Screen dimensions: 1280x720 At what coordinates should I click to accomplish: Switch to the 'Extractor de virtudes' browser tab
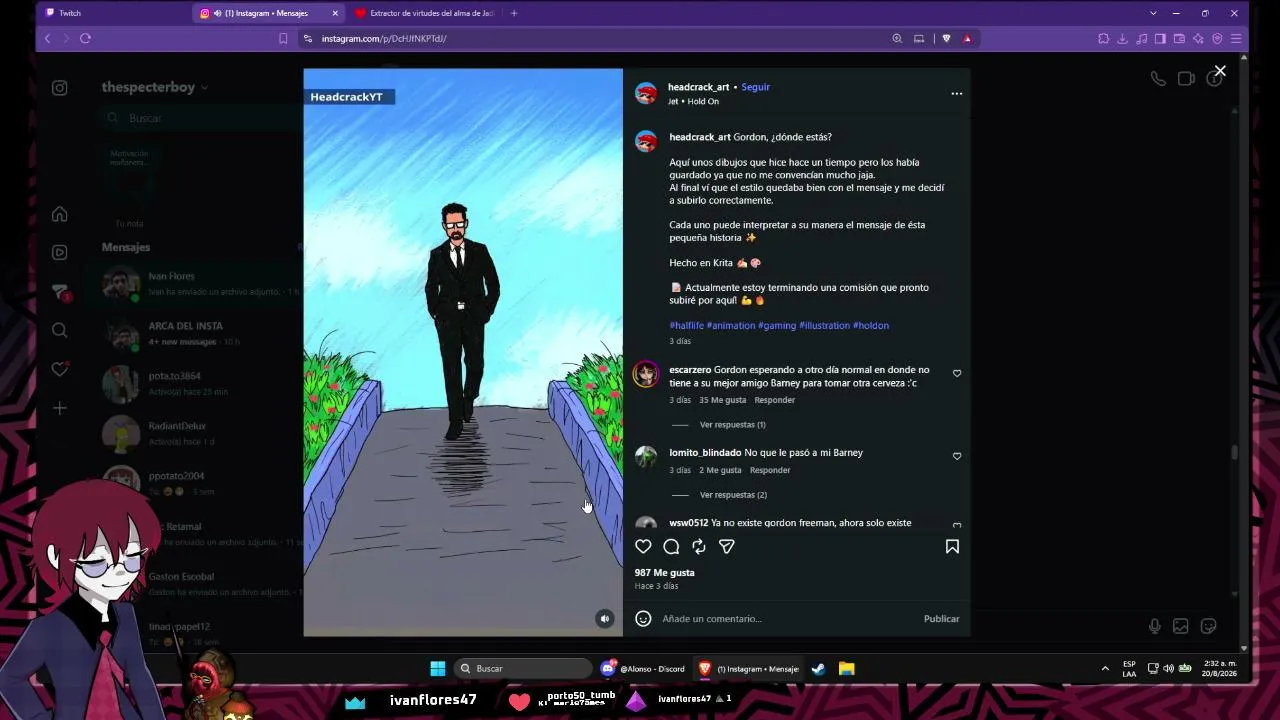[x=425, y=13]
